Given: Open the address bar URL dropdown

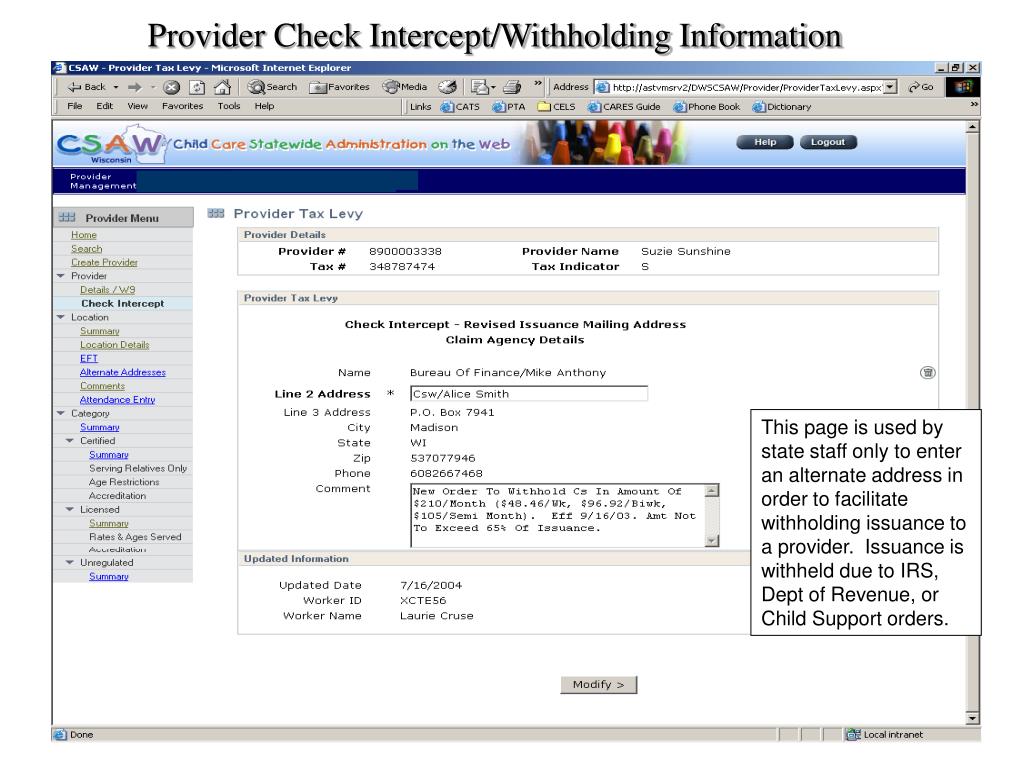Looking at the screenshot, I should (x=891, y=87).
